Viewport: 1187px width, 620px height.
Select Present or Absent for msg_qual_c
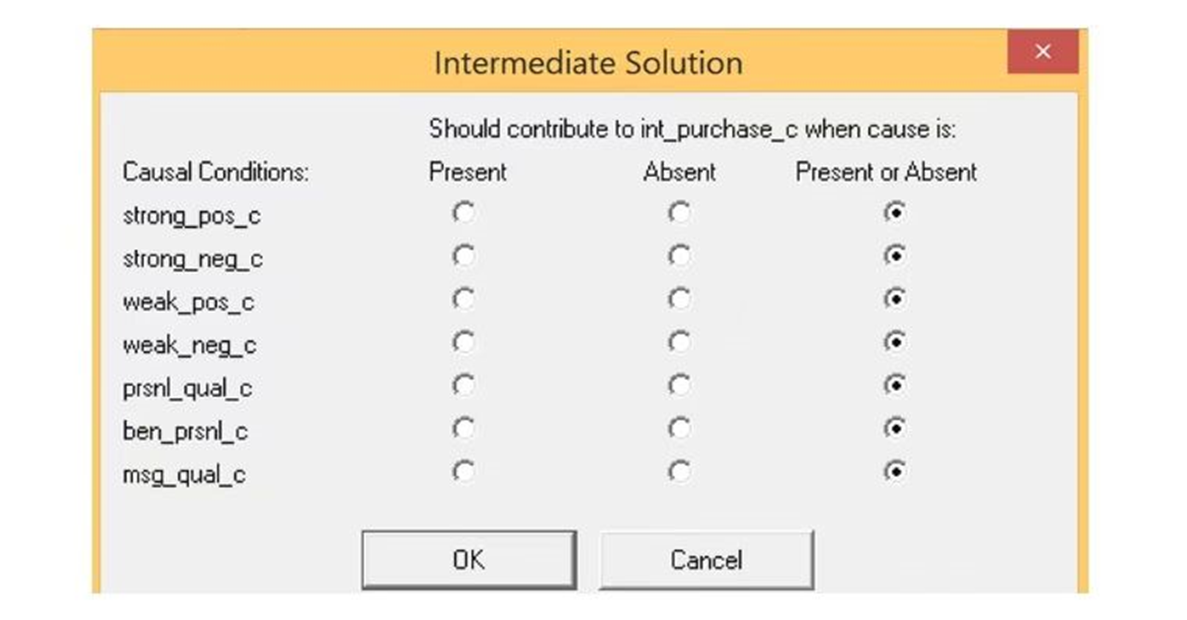(x=895, y=471)
